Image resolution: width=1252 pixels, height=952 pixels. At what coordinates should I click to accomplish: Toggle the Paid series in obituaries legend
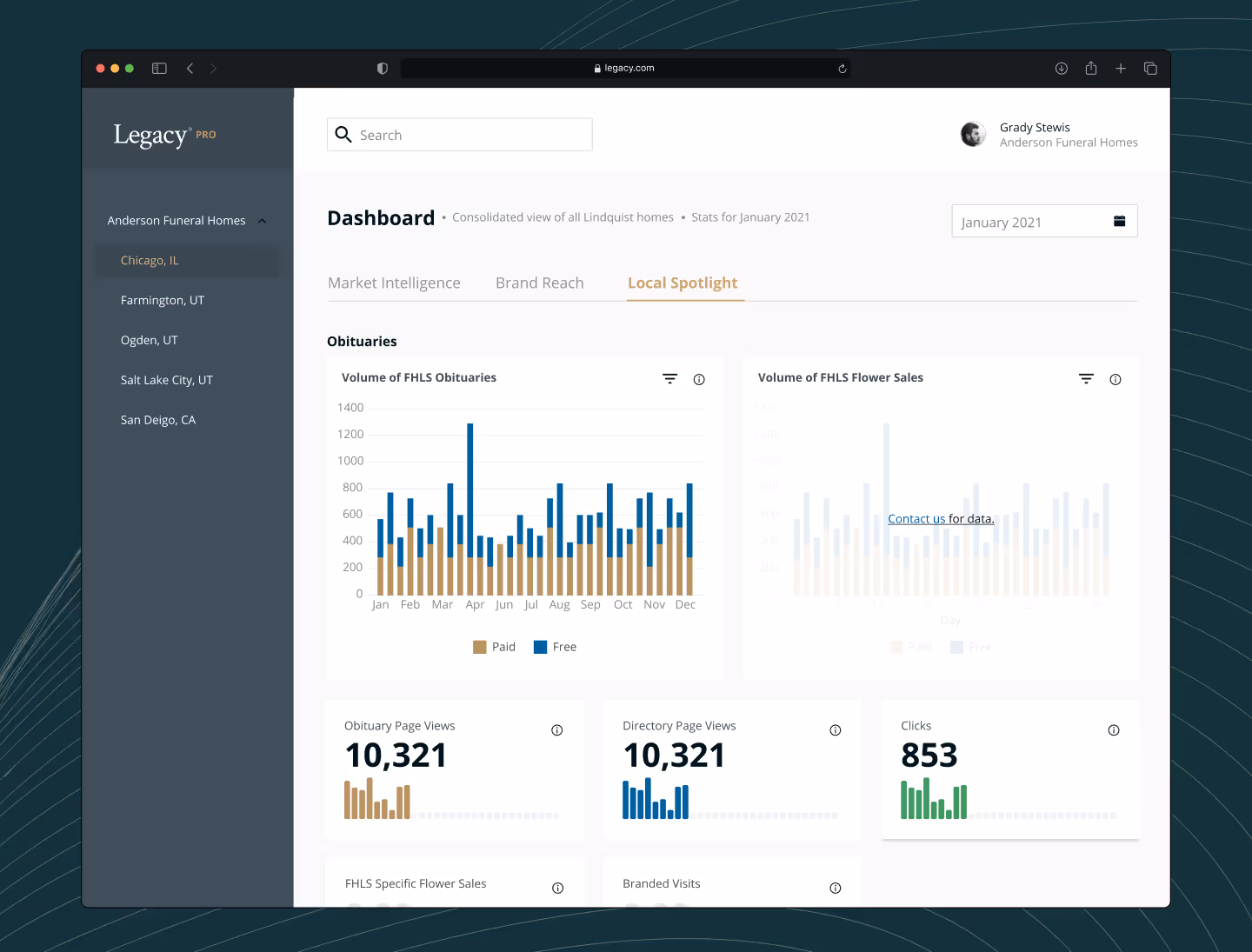point(493,647)
